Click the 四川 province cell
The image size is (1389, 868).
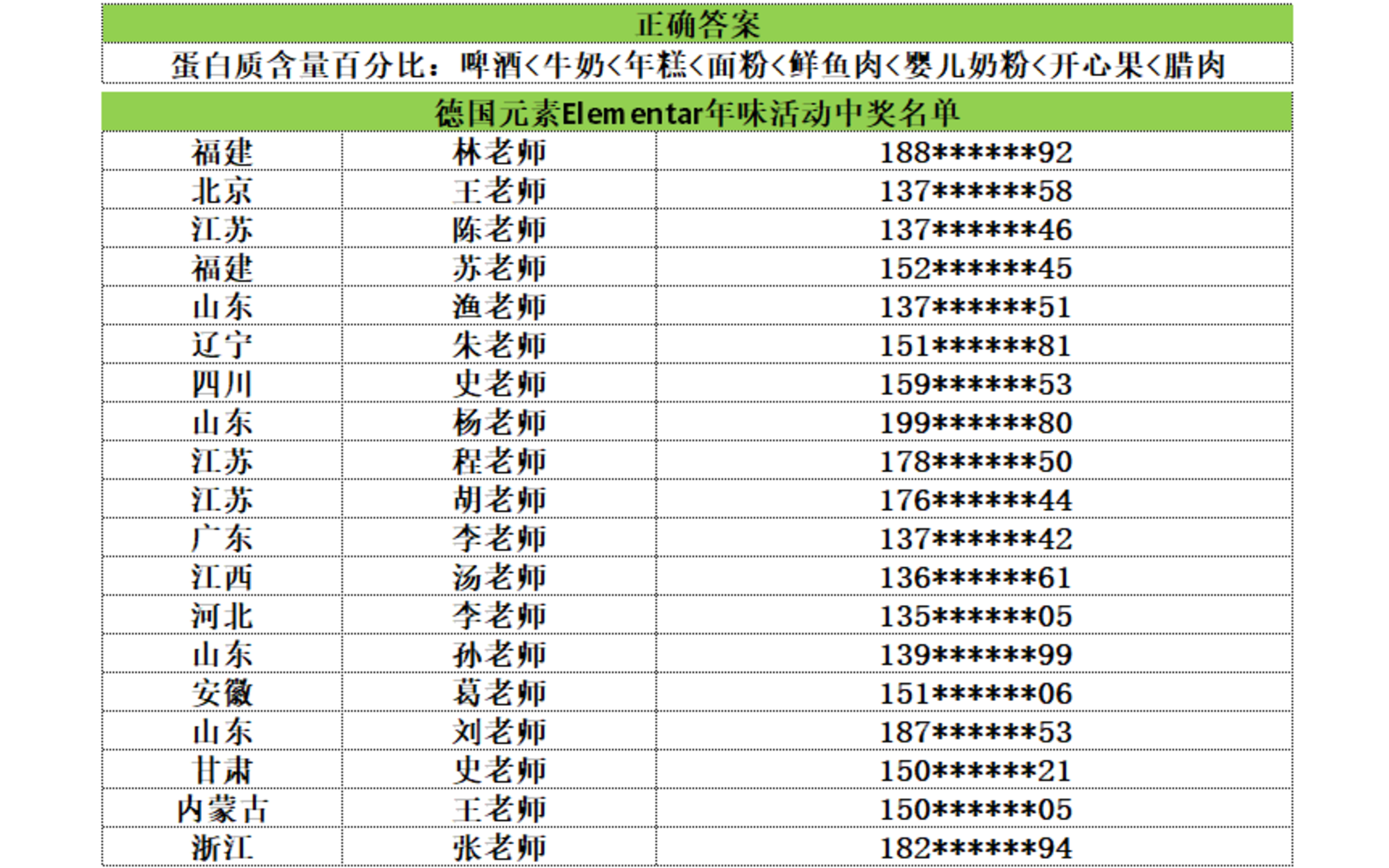pos(222,384)
